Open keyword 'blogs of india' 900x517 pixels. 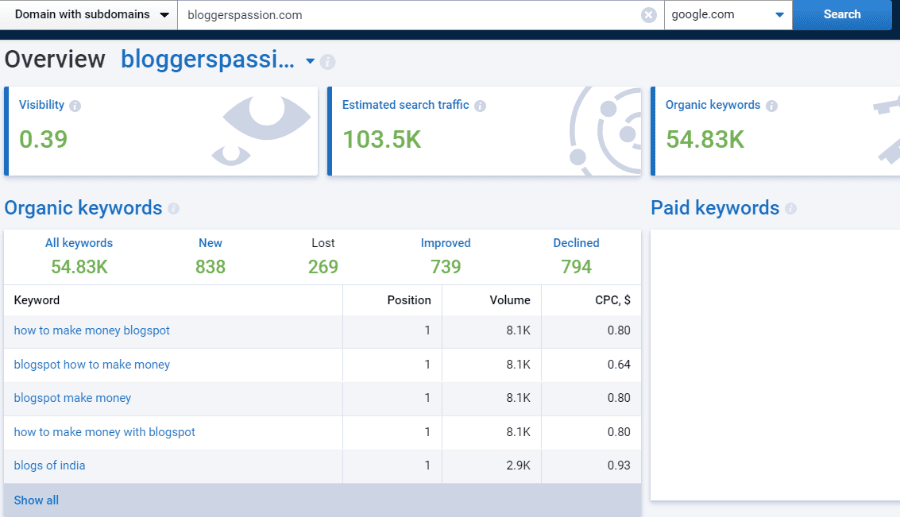[49, 465]
